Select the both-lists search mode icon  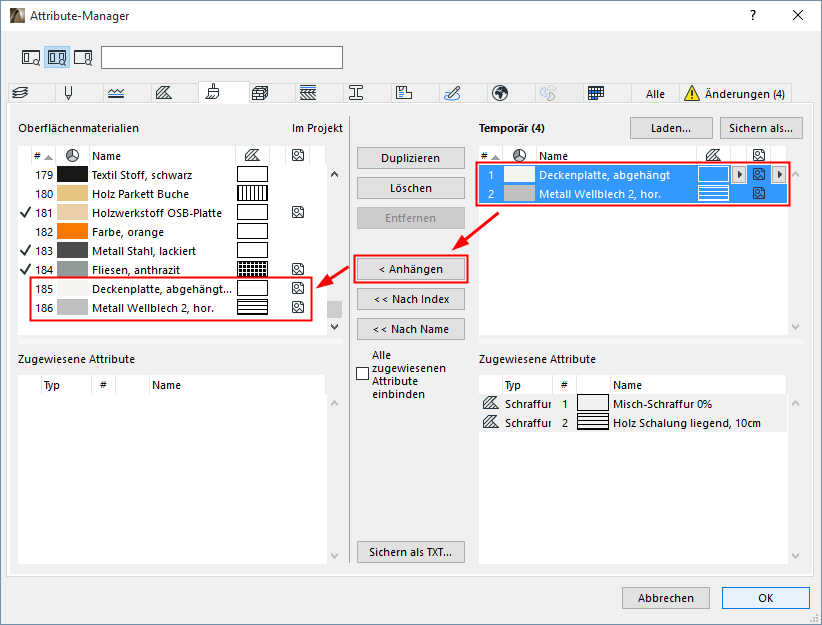click(57, 58)
